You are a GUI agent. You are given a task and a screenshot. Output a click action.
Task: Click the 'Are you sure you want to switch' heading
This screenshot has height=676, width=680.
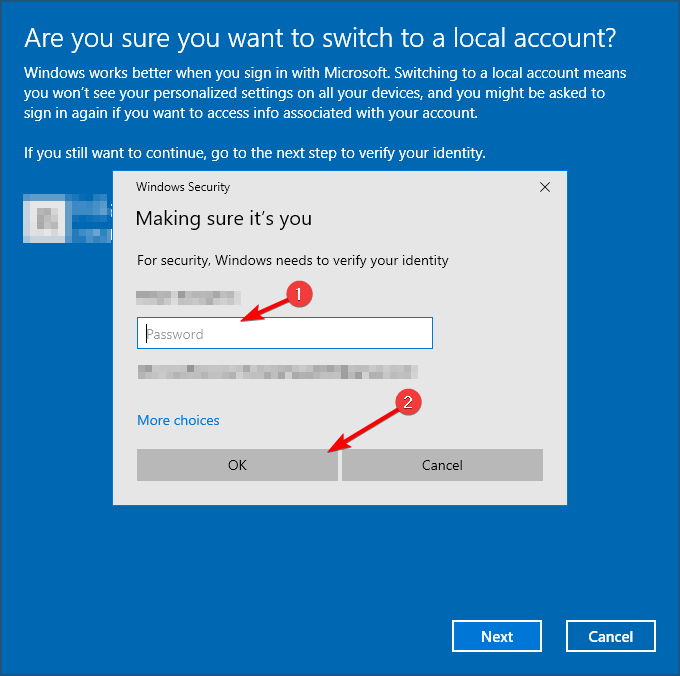tap(320, 38)
